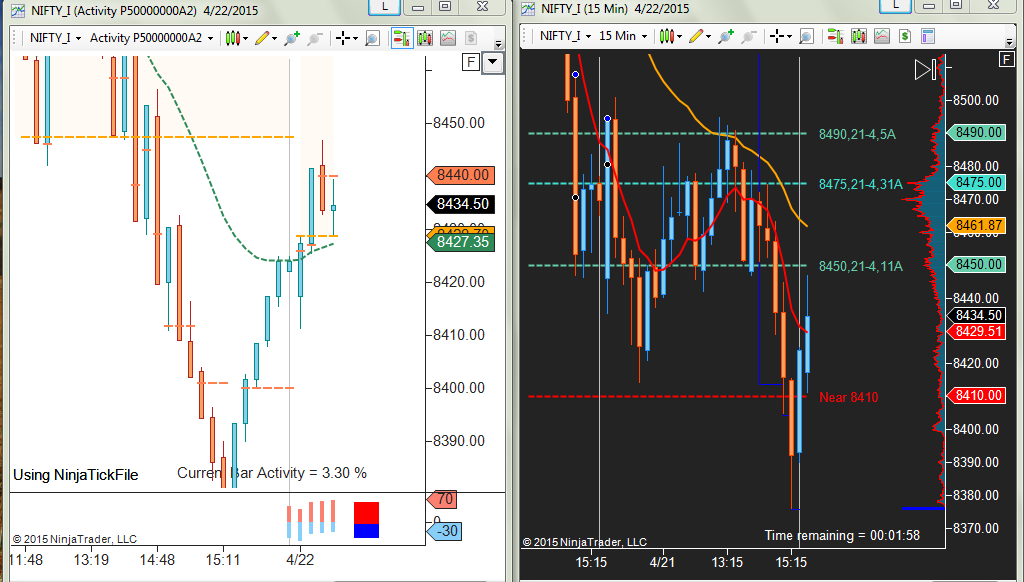Screen dimensions: 1024x582
Task: Click the red block in the Activity indicator panel
Action: pos(366,513)
